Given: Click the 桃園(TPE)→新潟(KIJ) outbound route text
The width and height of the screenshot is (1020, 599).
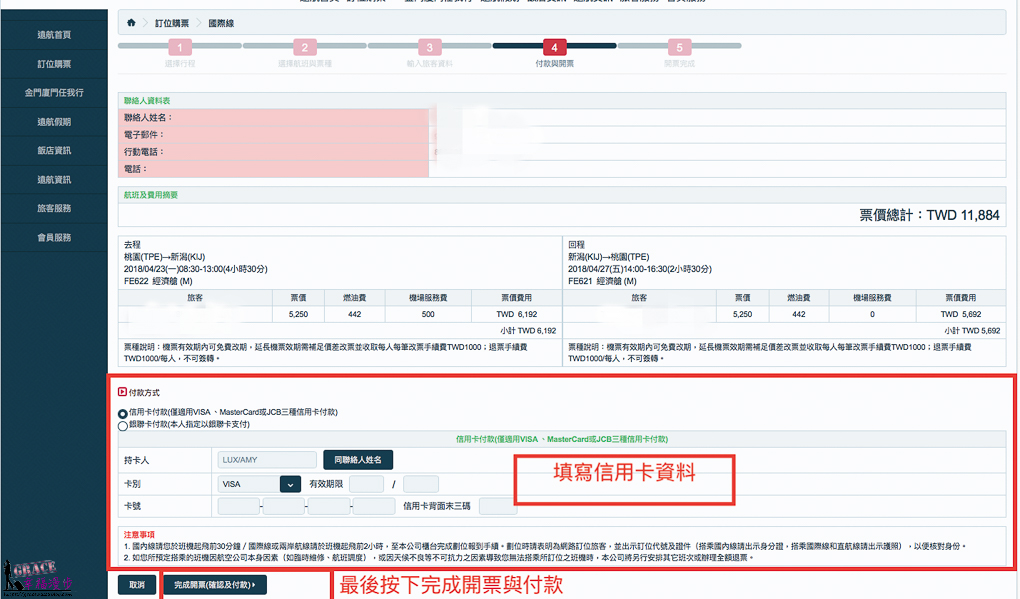Looking at the screenshot, I should tap(165, 257).
